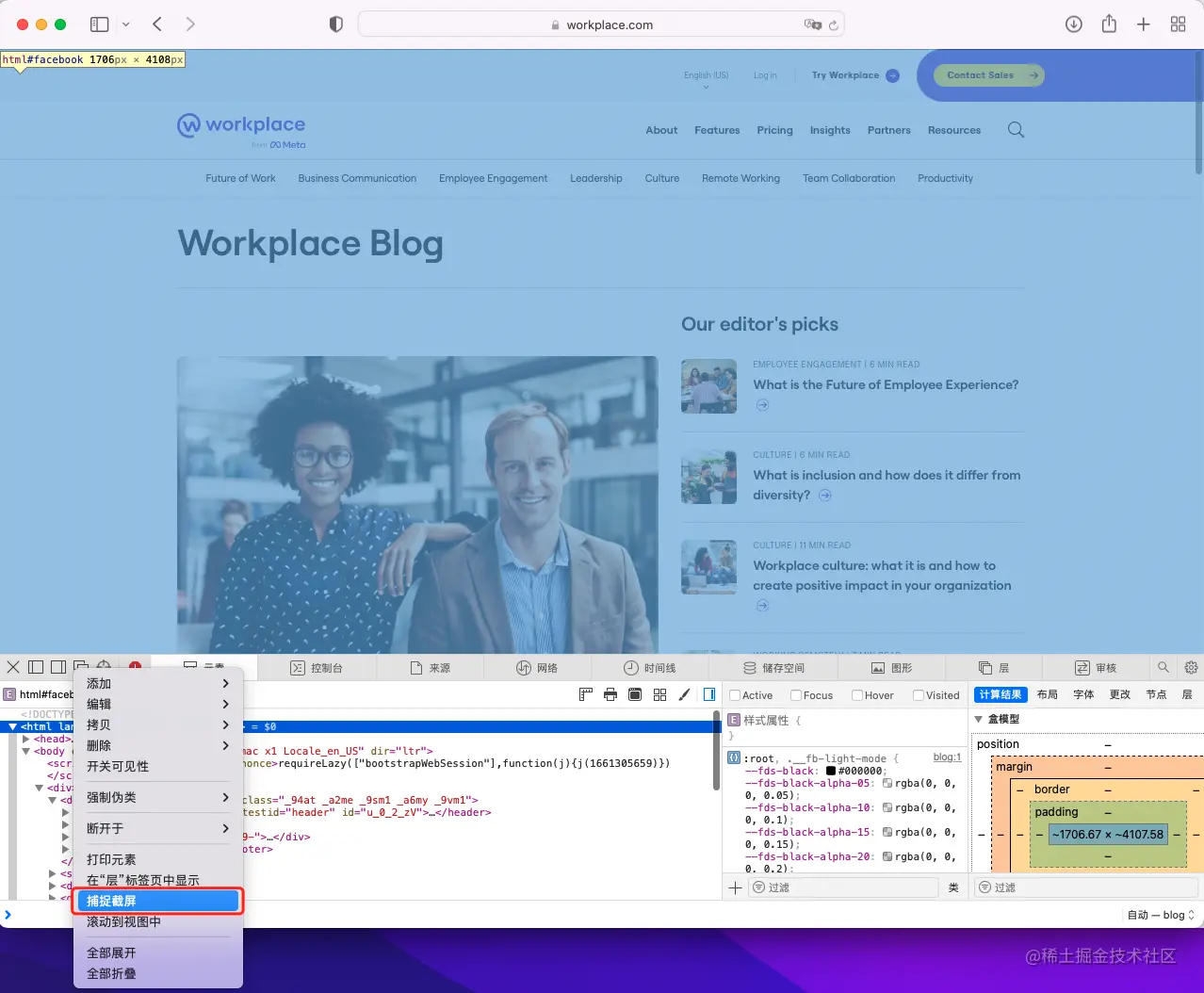This screenshot has height=993, width=1204.
Task: Click the Workplace logo
Action: pos(241,129)
